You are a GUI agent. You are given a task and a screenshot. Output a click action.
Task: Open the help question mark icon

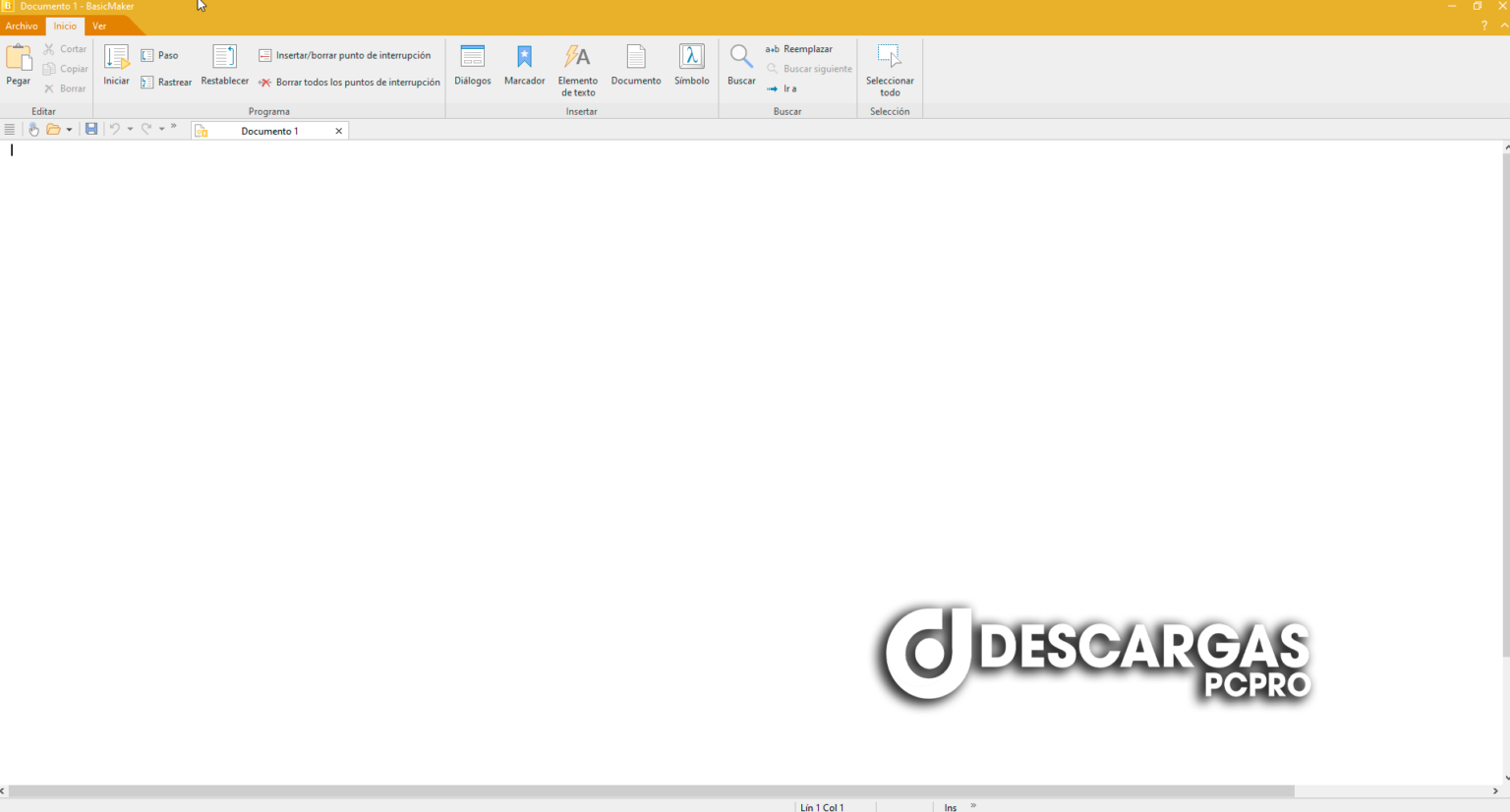coord(1483,27)
